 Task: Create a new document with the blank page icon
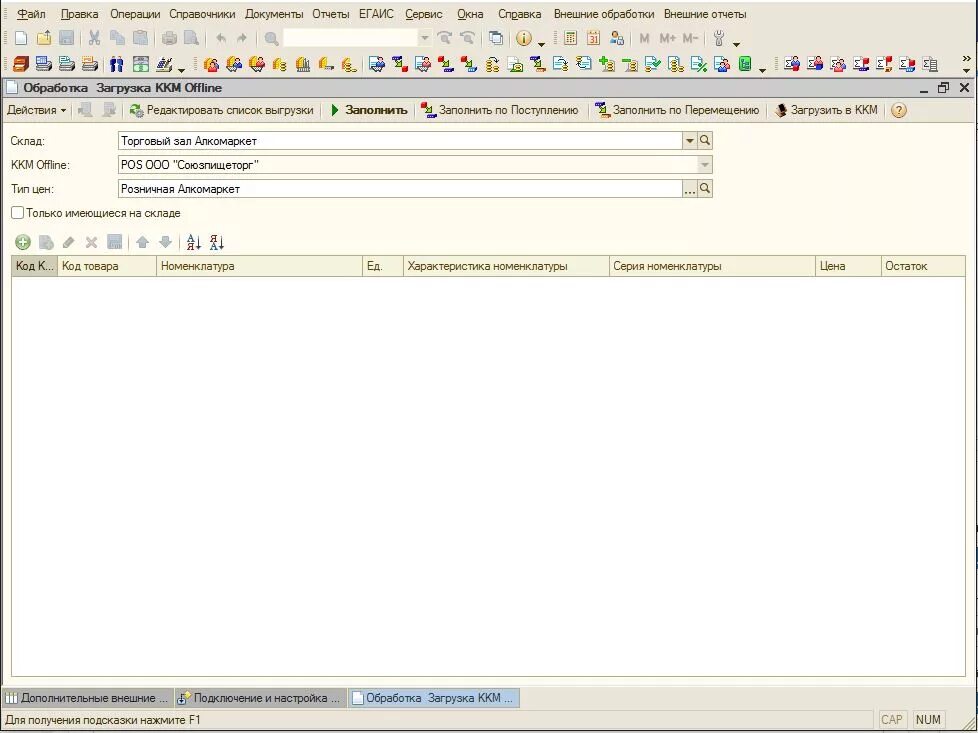(21, 38)
